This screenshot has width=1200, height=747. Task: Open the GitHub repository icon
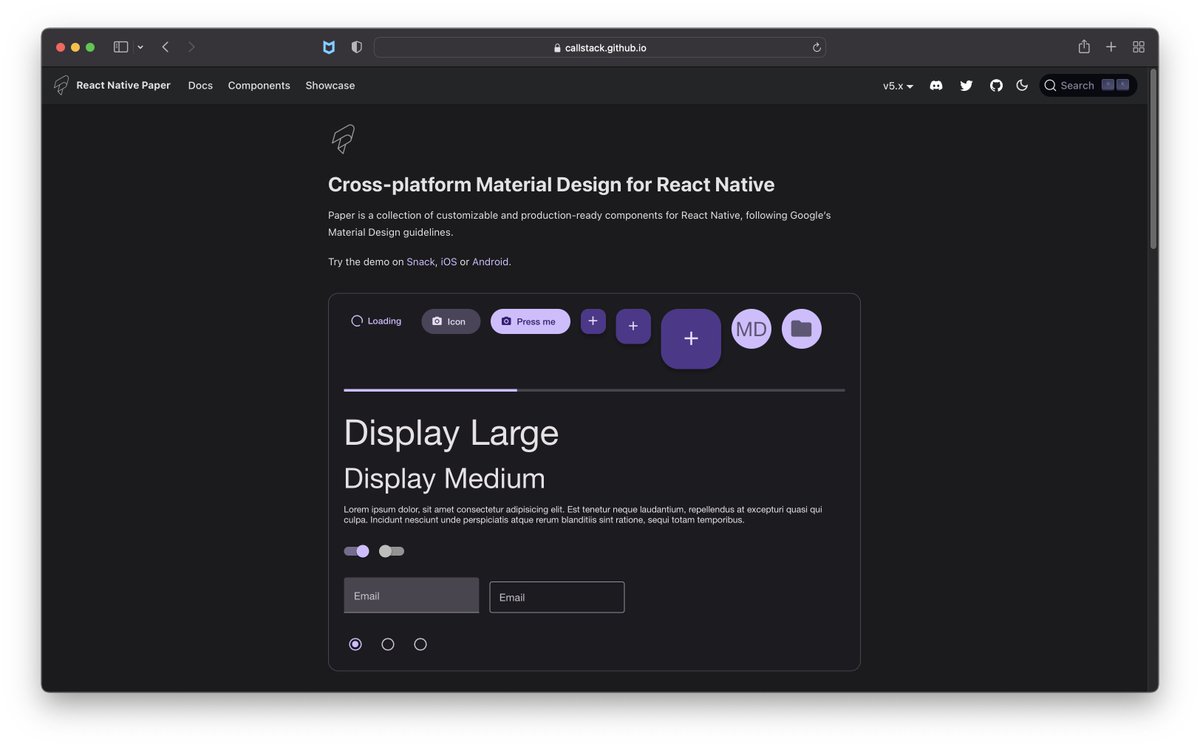[996, 86]
